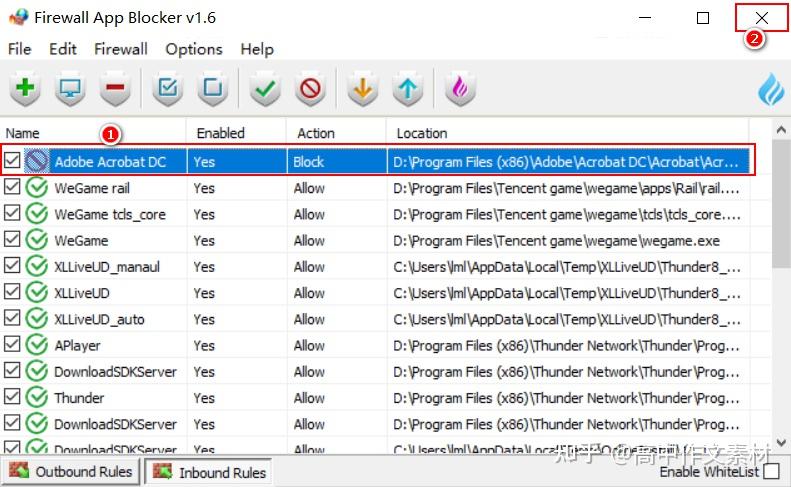Open the Firewall menu

(121, 49)
